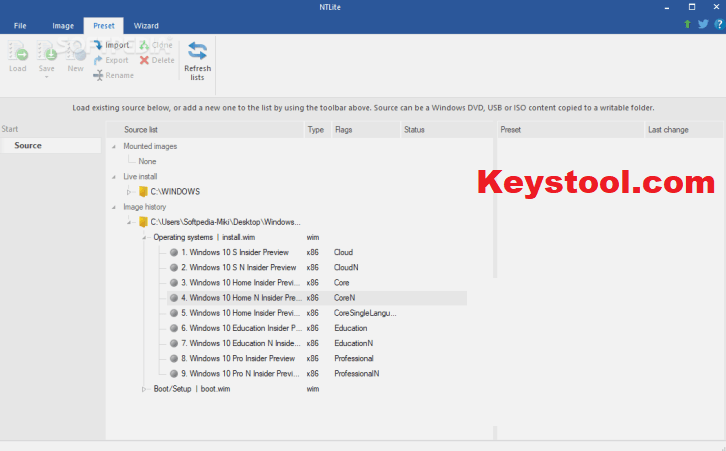Click the Cloud flag text
Image resolution: width=726 pixels, height=451 pixels.
(x=343, y=252)
